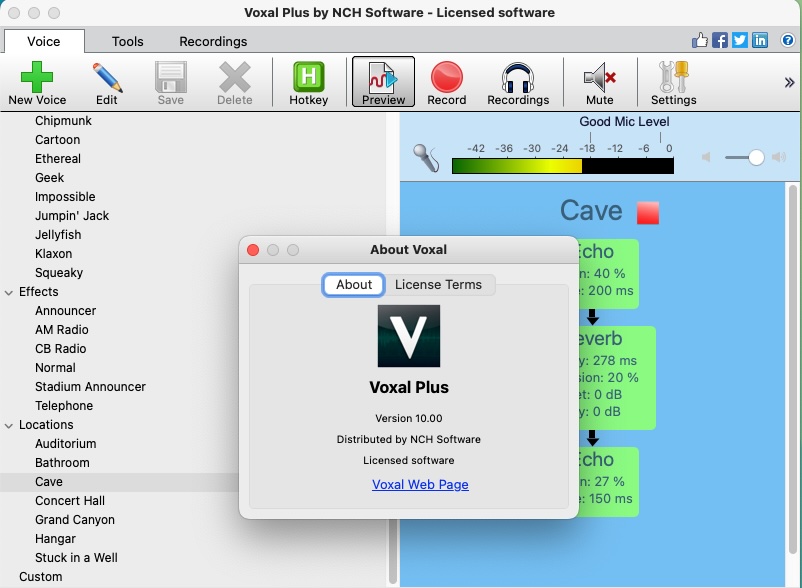This screenshot has width=802, height=588.
Task: Open the License Terms tab
Action: (x=438, y=284)
